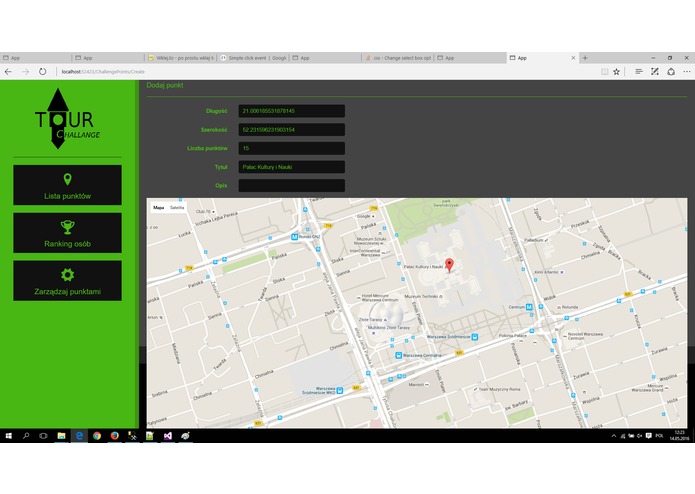Reload the page with the refresh icon

point(43,71)
